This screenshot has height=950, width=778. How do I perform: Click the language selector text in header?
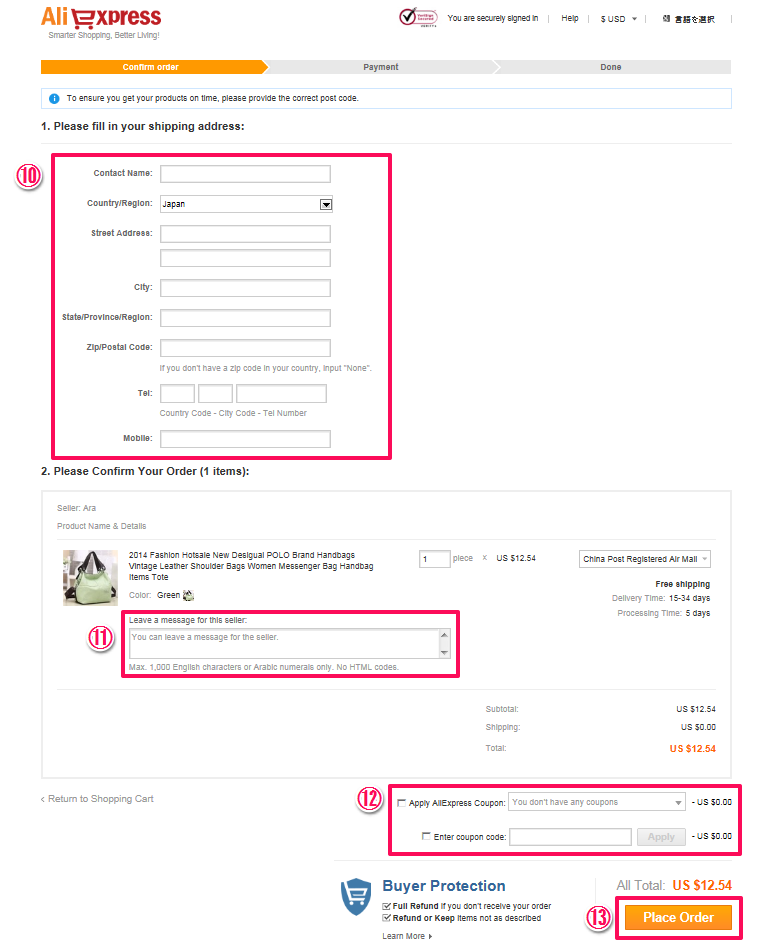(695, 19)
